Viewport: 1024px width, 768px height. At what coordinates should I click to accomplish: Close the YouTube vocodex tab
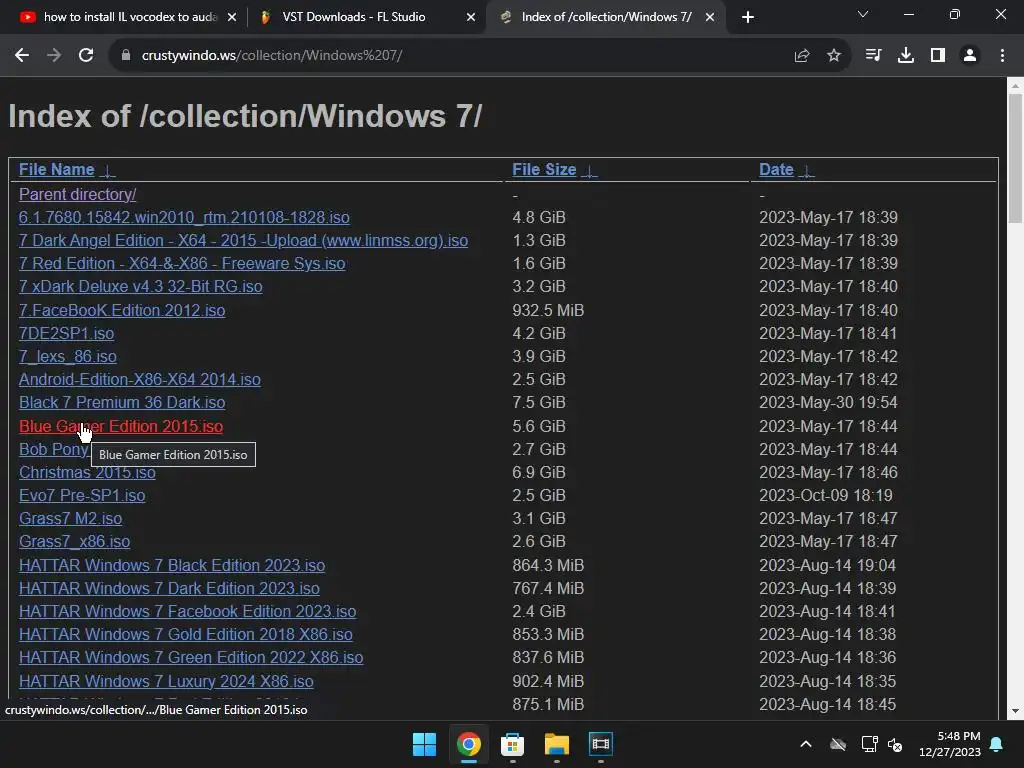pyautogui.click(x=232, y=18)
